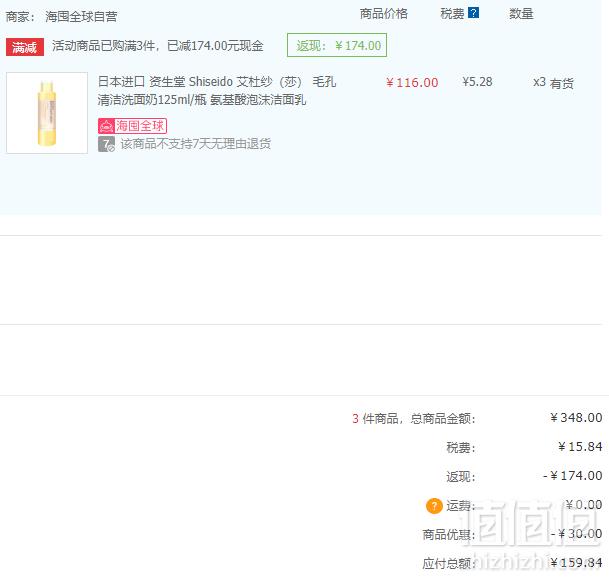Click the 商品优惠 label
The width and height of the screenshot is (609, 579).
click(449, 534)
